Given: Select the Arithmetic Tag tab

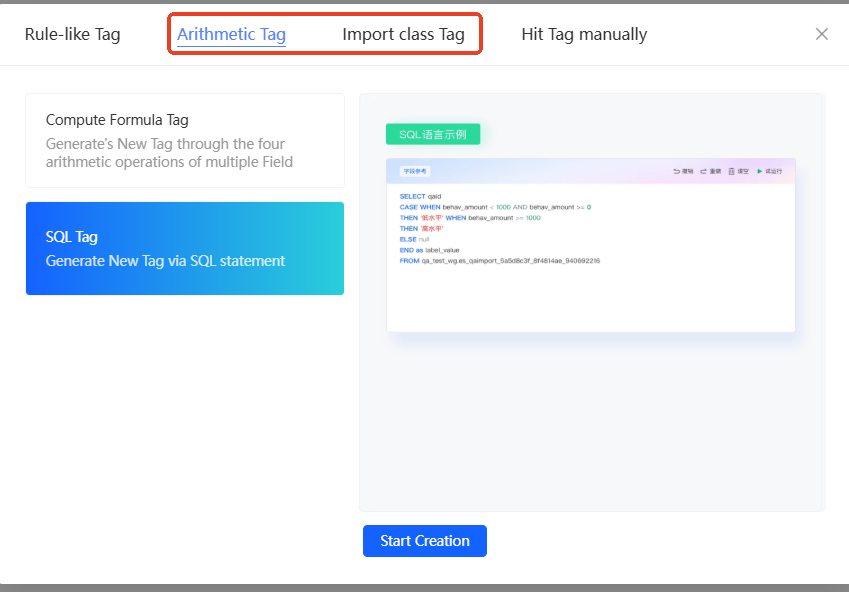Looking at the screenshot, I should pos(231,34).
